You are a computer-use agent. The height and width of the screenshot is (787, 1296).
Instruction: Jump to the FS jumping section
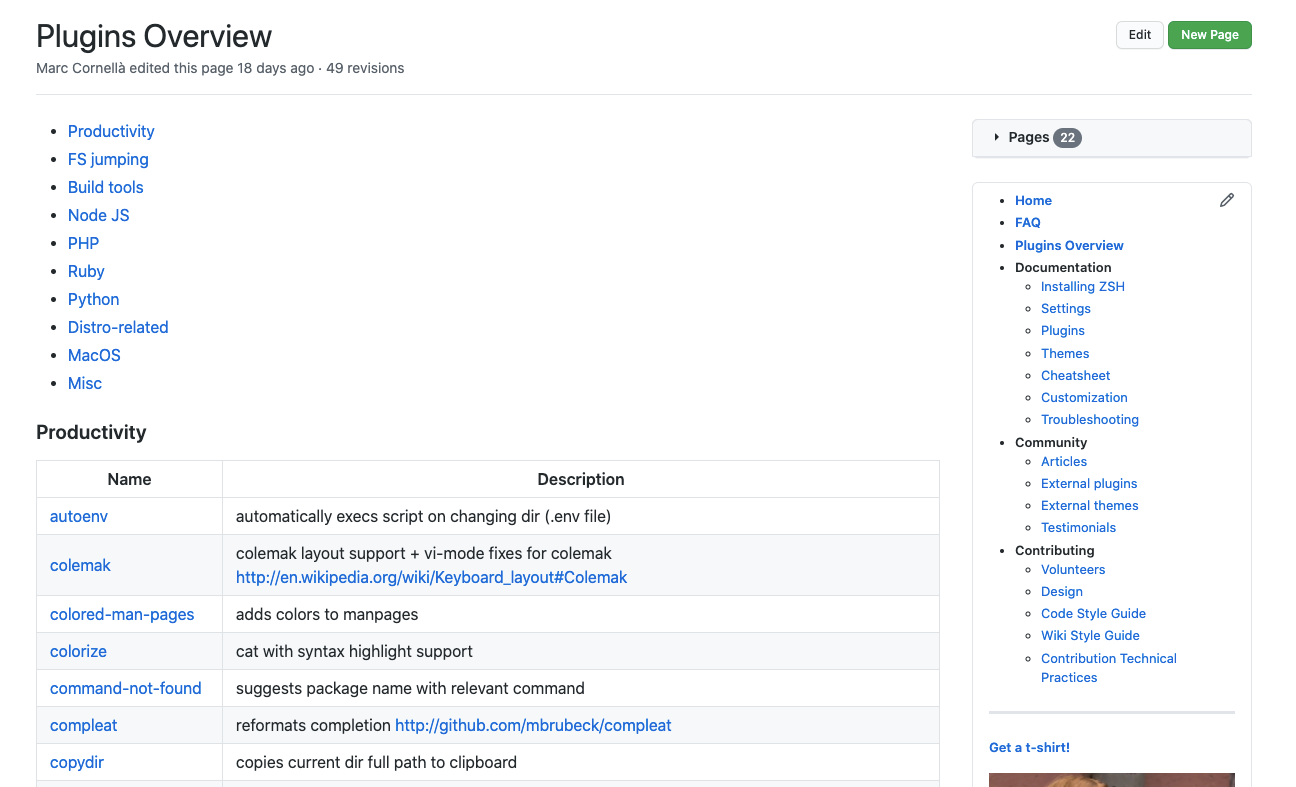(108, 159)
